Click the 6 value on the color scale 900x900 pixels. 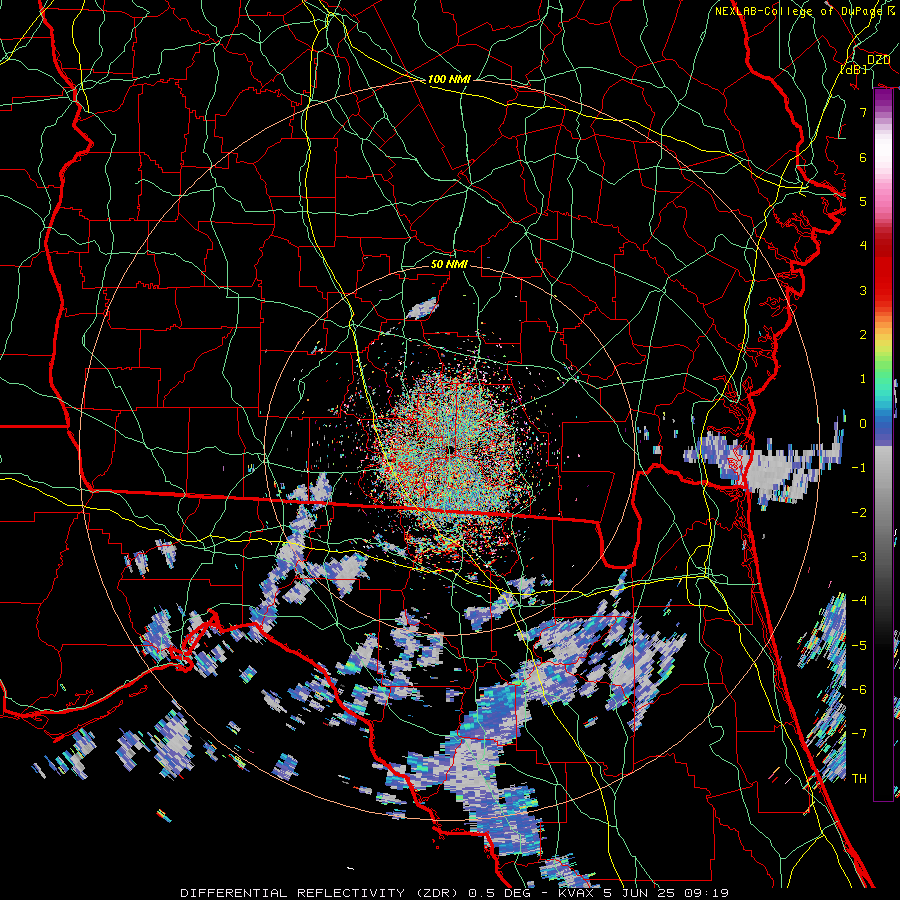click(863, 157)
